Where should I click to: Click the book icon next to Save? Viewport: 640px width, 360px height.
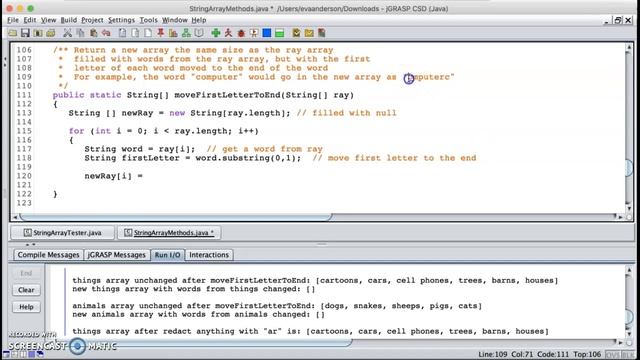click(38, 33)
